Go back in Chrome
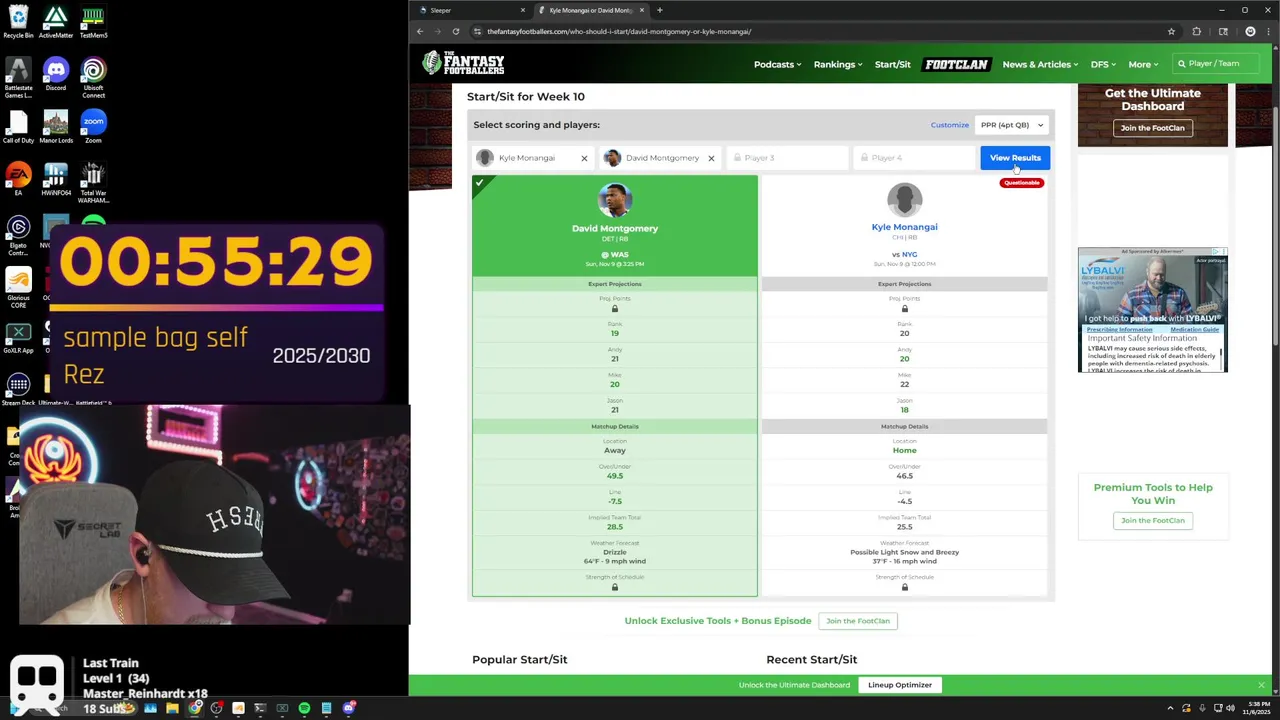Screen dimensions: 1280x720 pyautogui.click(x=420, y=31)
